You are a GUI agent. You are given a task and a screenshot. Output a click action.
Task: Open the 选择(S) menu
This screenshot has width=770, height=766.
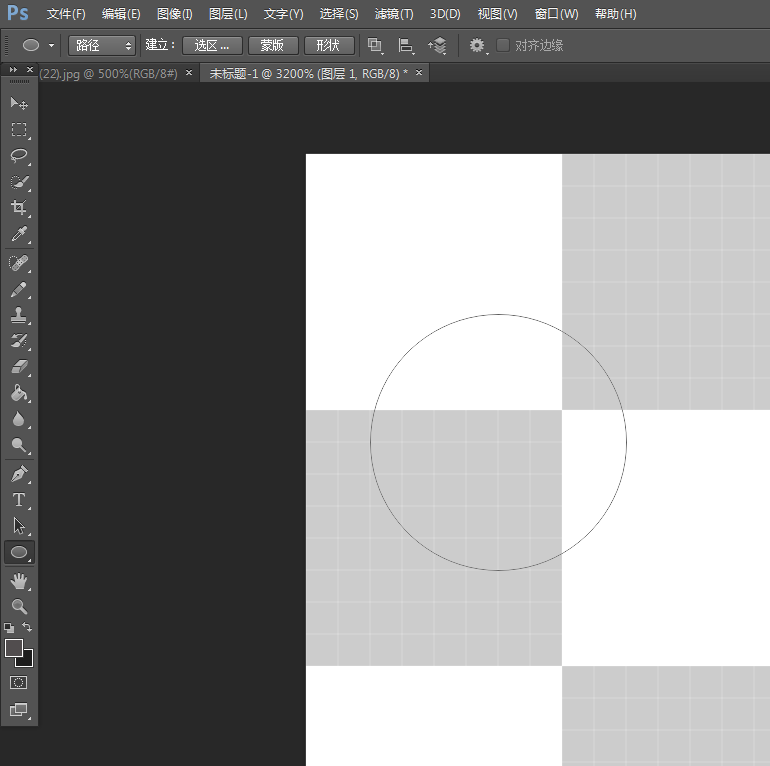coord(339,14)
